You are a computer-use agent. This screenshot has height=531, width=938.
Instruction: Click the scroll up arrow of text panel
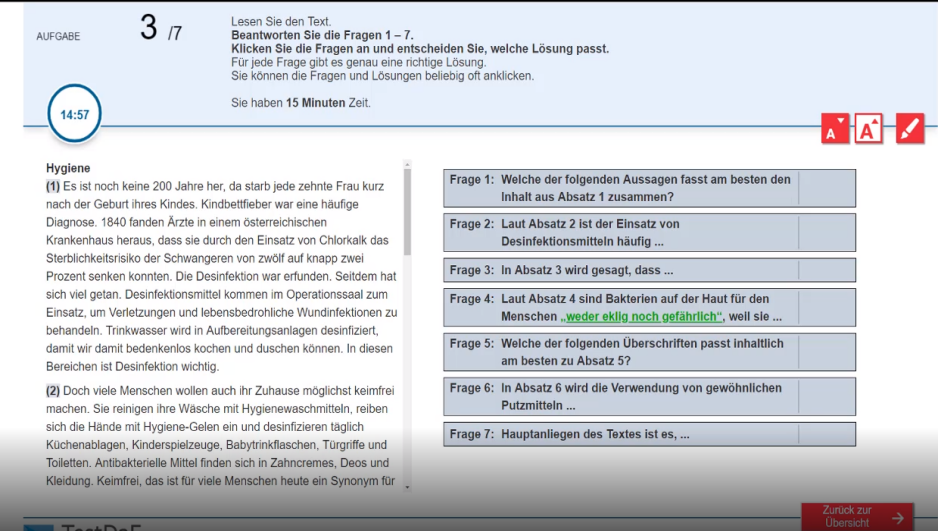407,164
